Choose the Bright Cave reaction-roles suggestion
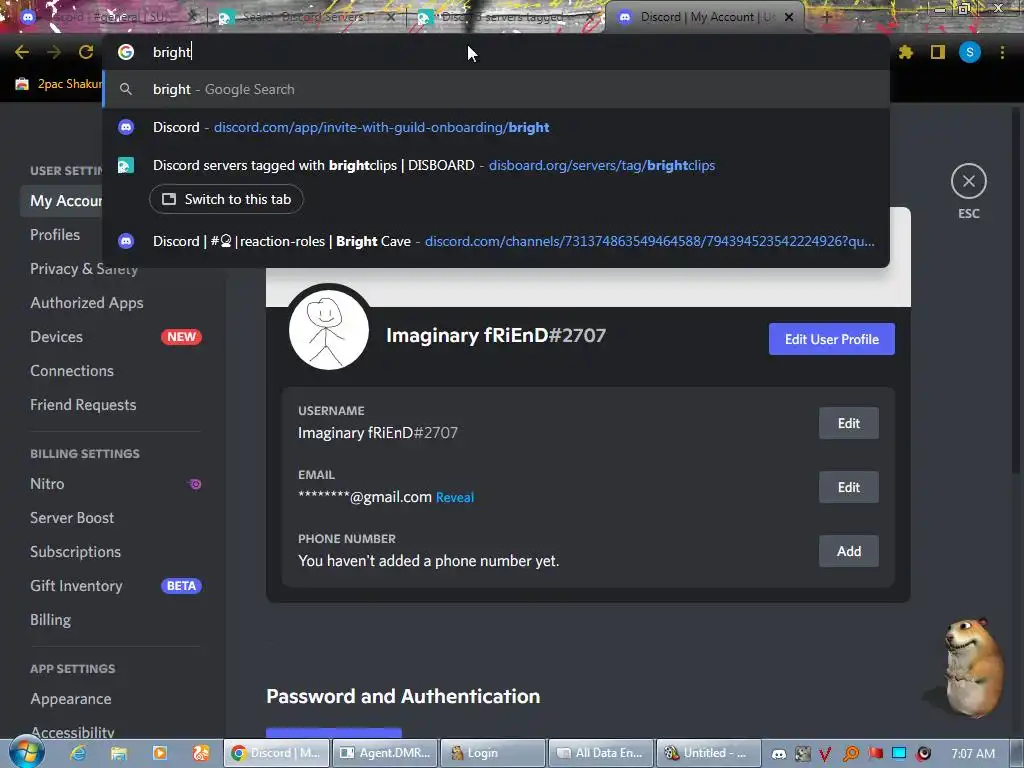The image size is (1024, 768). (496, 241)
